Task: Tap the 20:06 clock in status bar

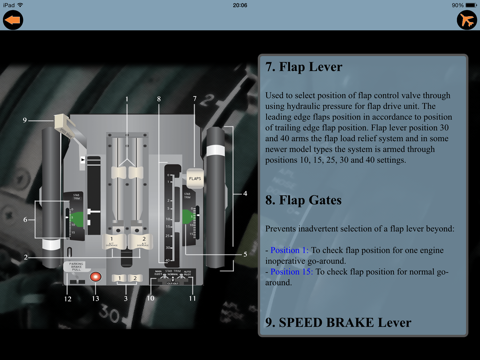Action: 240,5
